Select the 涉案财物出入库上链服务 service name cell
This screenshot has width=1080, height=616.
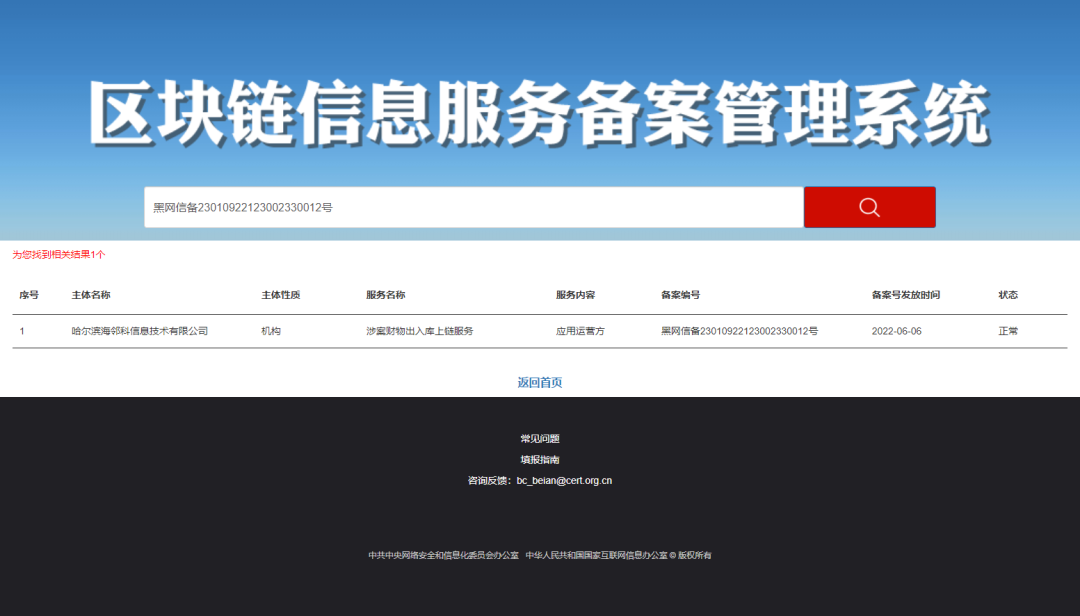[x=419, y=331]
